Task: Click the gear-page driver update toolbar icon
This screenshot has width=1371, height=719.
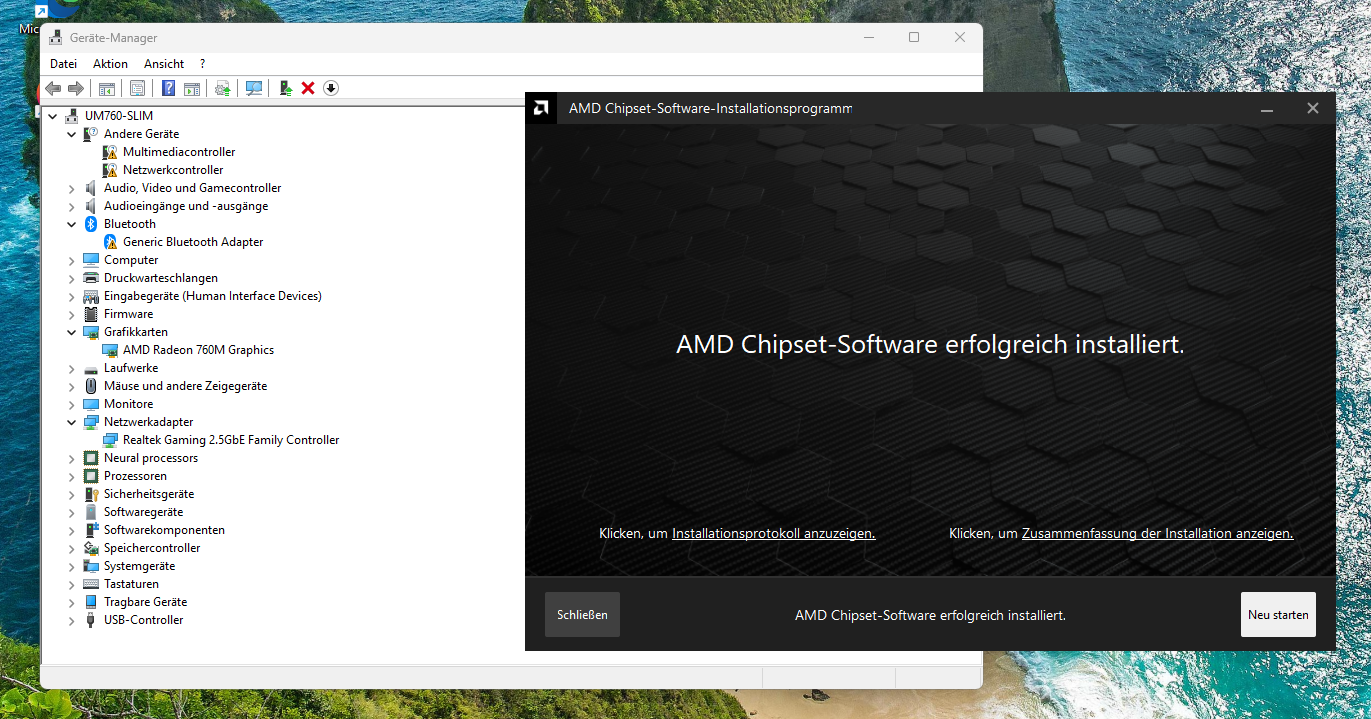Action: click(x=223, y=88)
